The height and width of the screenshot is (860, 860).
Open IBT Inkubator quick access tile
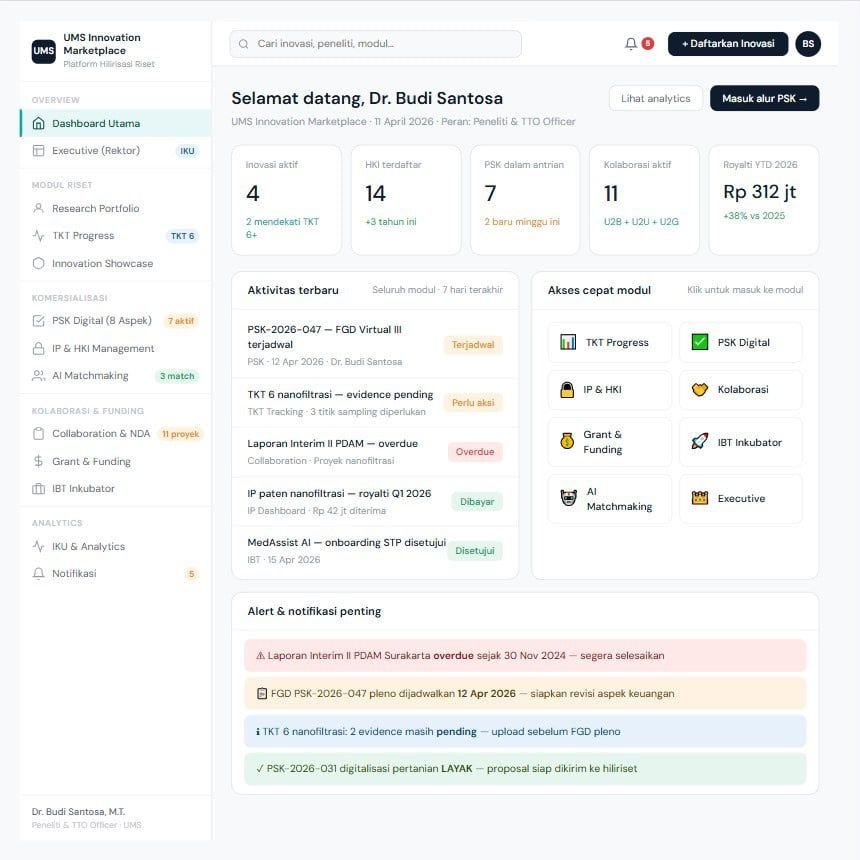[x=741, y=442]
